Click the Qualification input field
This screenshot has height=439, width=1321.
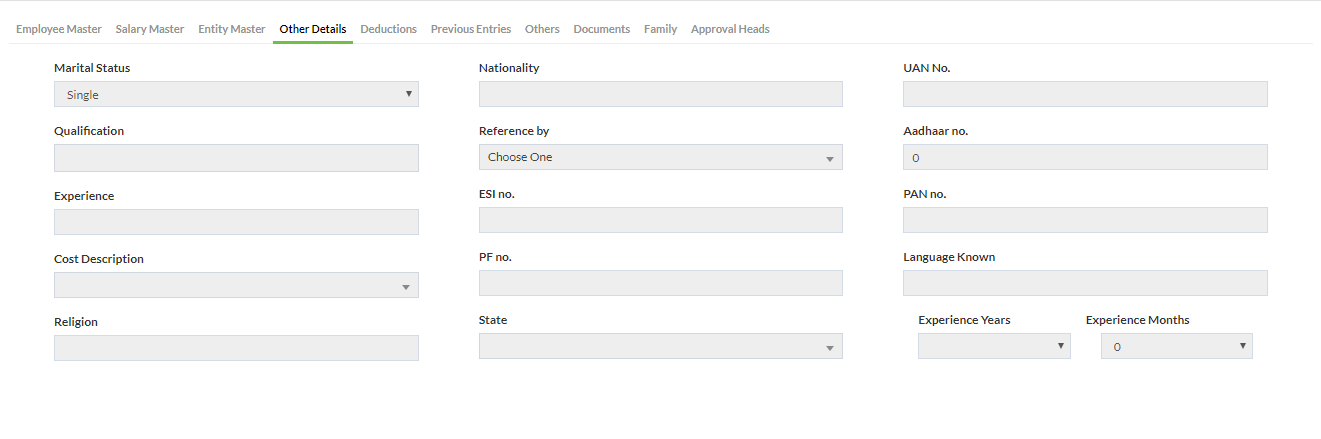[x=236, y=158]
